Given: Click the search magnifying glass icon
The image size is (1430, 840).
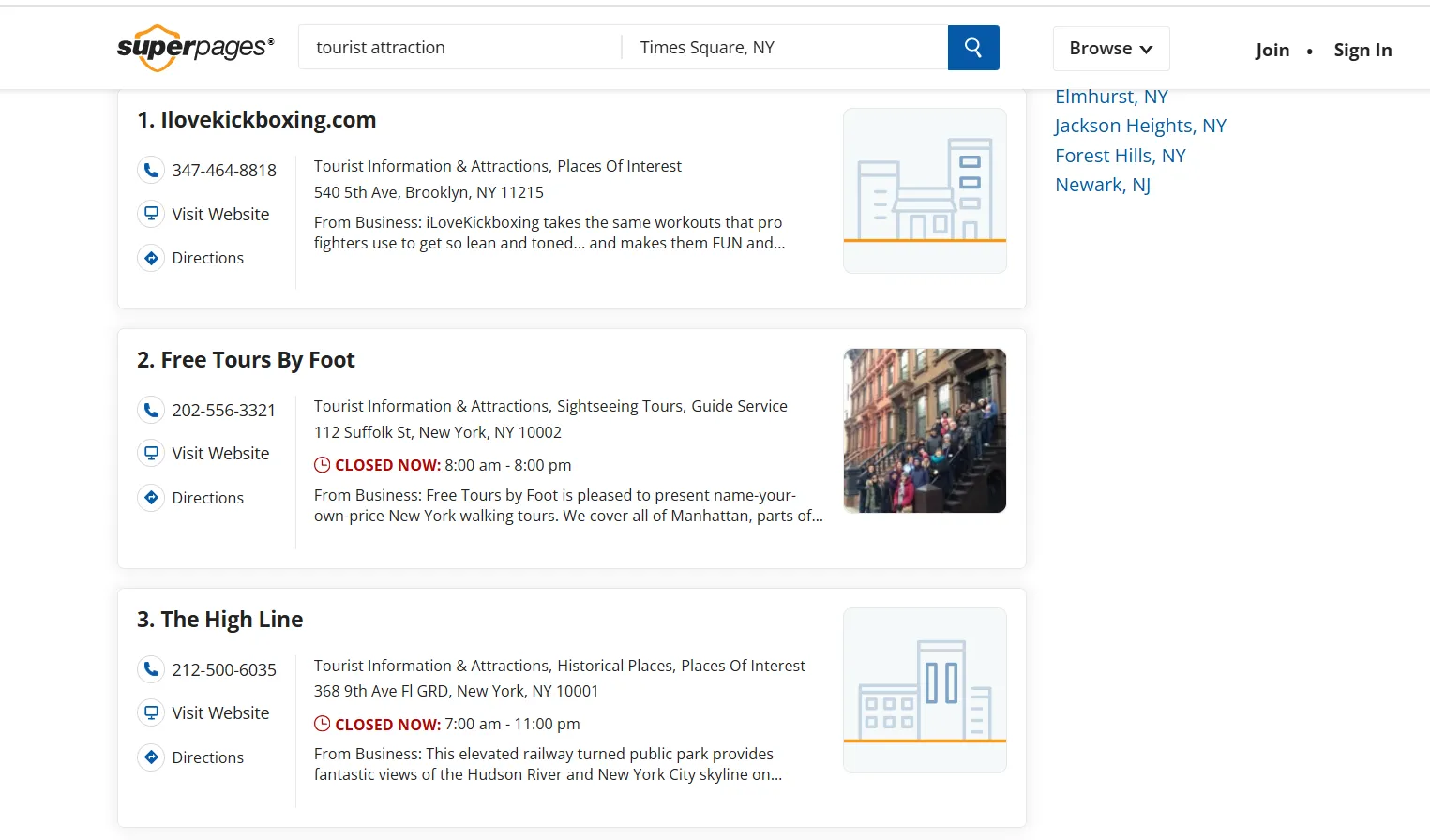Looking at the screenshot, I should pos(972,47).
